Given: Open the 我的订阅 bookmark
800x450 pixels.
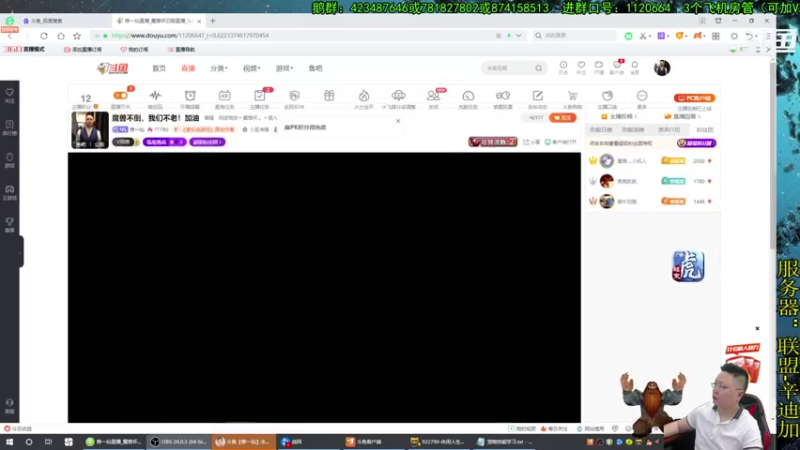Looking at the screenshot, I should (134, 49).
